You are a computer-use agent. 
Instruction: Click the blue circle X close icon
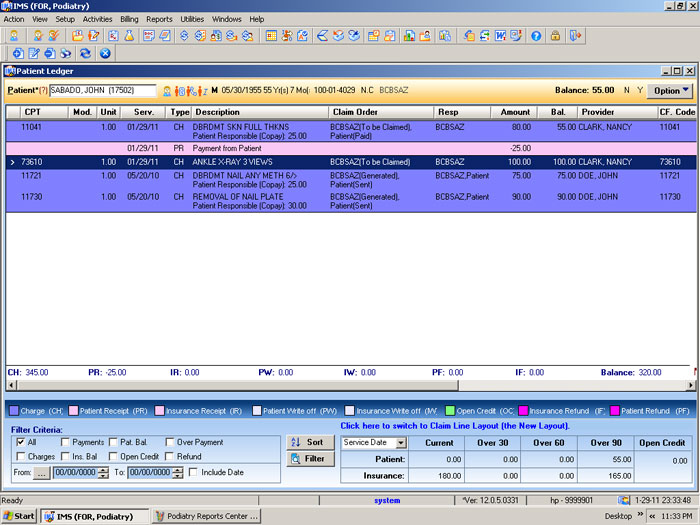(x=105, y=54)
